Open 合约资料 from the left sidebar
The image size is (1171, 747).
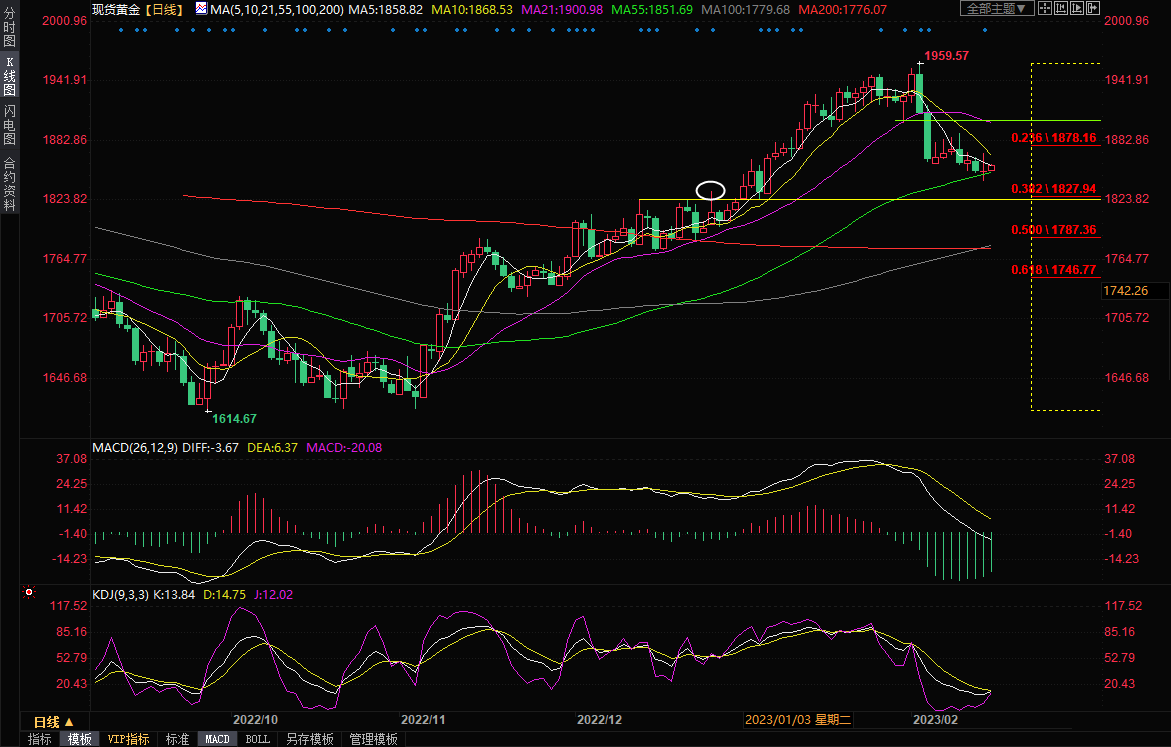[9, 184]
